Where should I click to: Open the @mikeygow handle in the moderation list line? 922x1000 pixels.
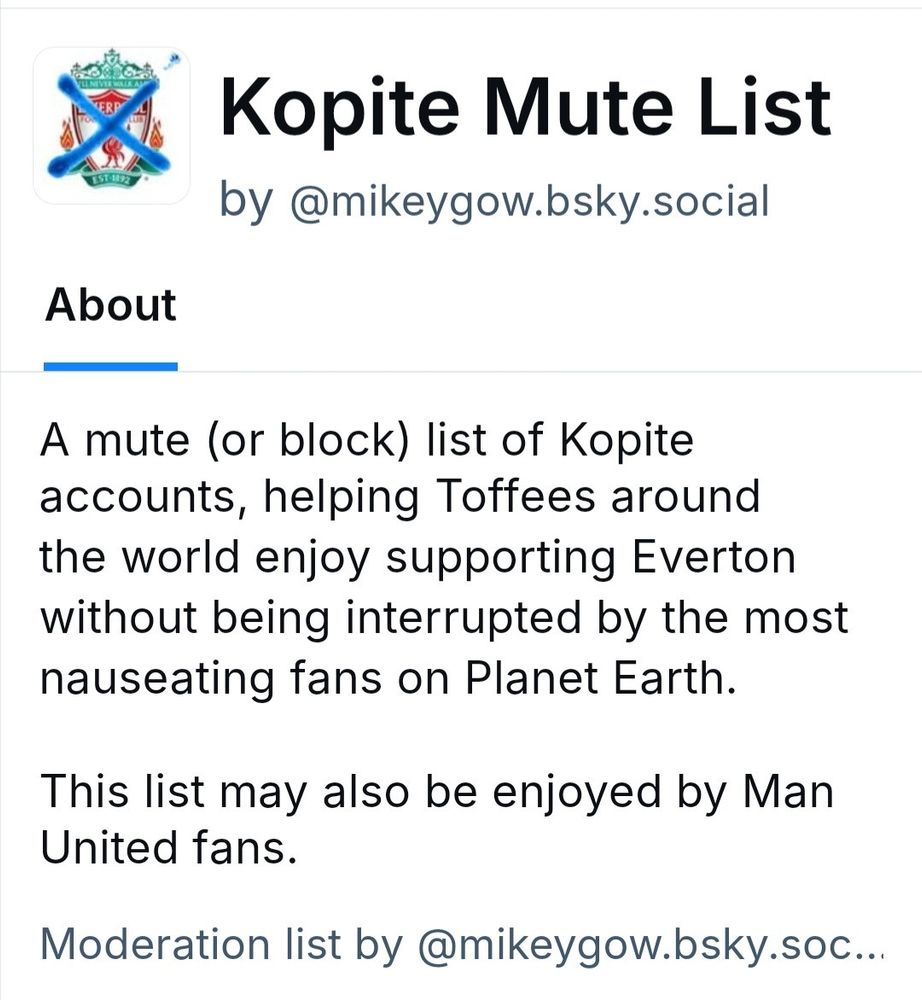(636, 945)
